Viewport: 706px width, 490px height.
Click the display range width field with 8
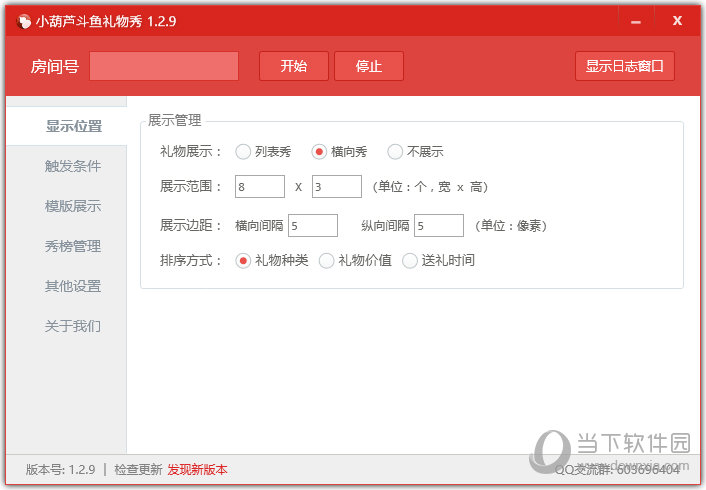tap(260, 186)
